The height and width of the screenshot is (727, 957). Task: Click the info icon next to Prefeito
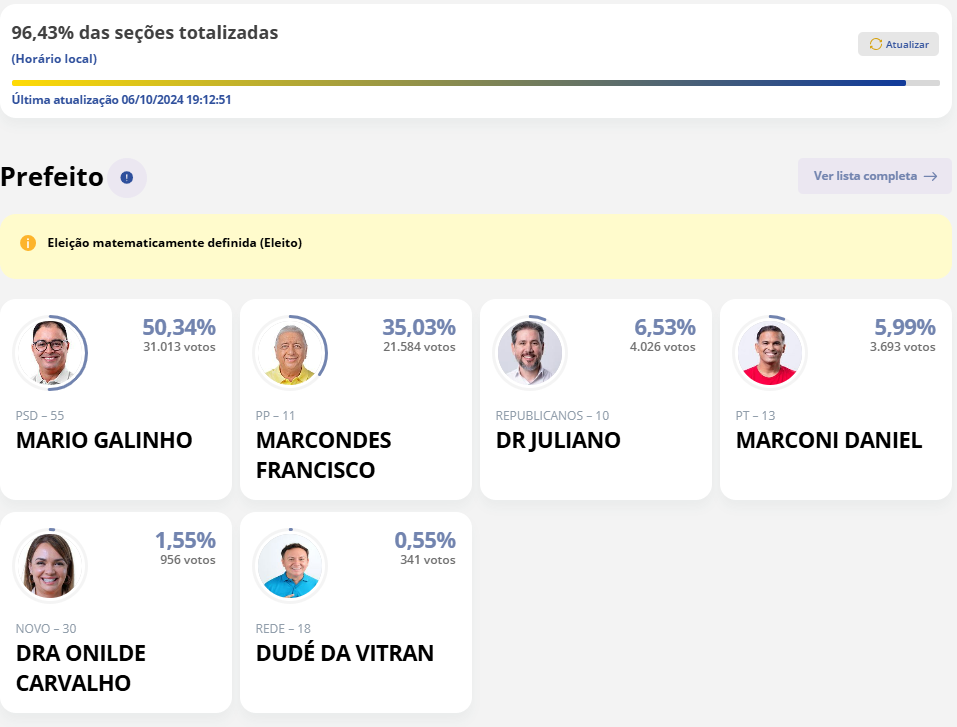(126, 178)
